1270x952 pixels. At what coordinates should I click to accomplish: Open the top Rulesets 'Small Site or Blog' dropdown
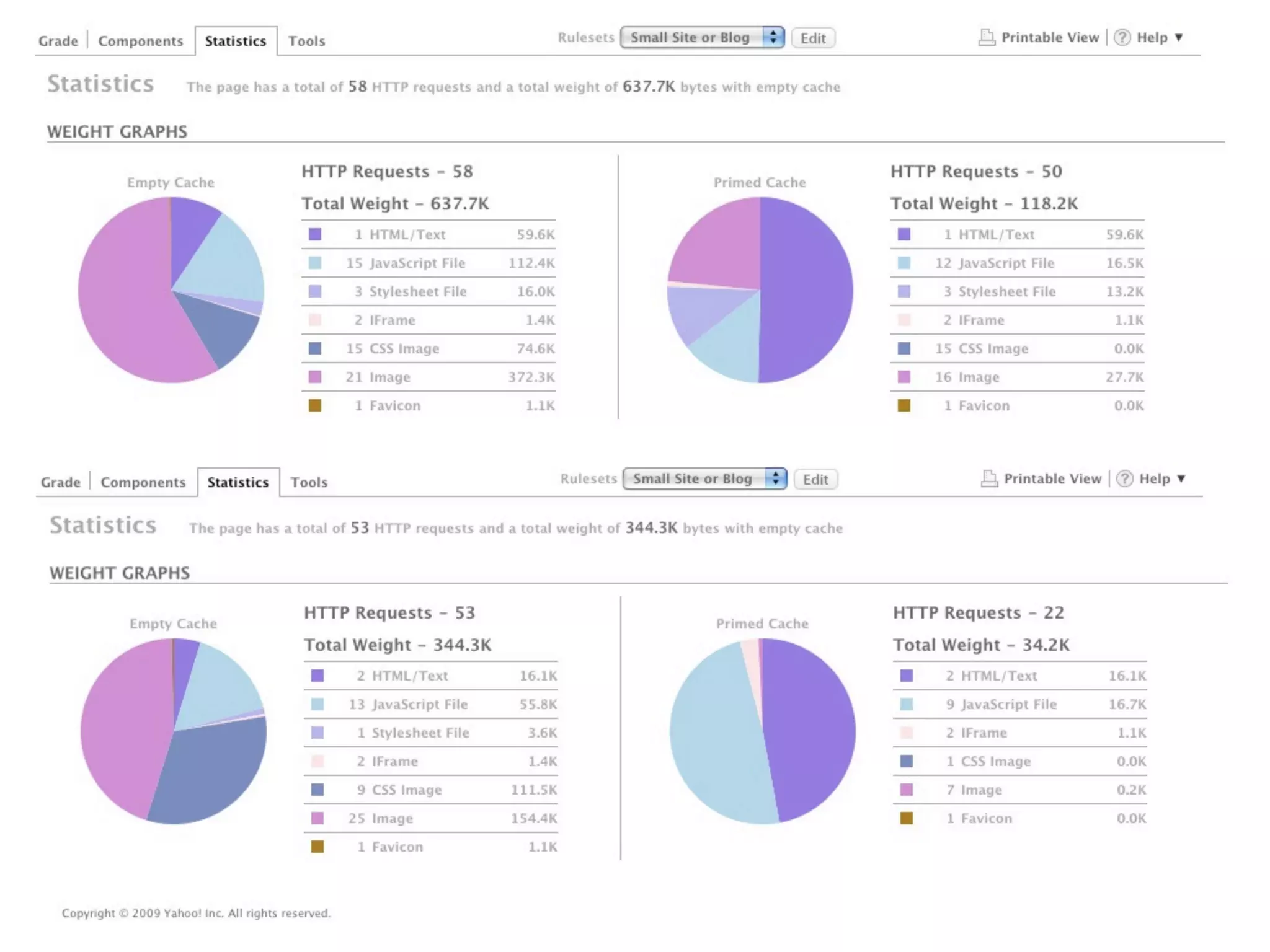(x=702, y=38)
